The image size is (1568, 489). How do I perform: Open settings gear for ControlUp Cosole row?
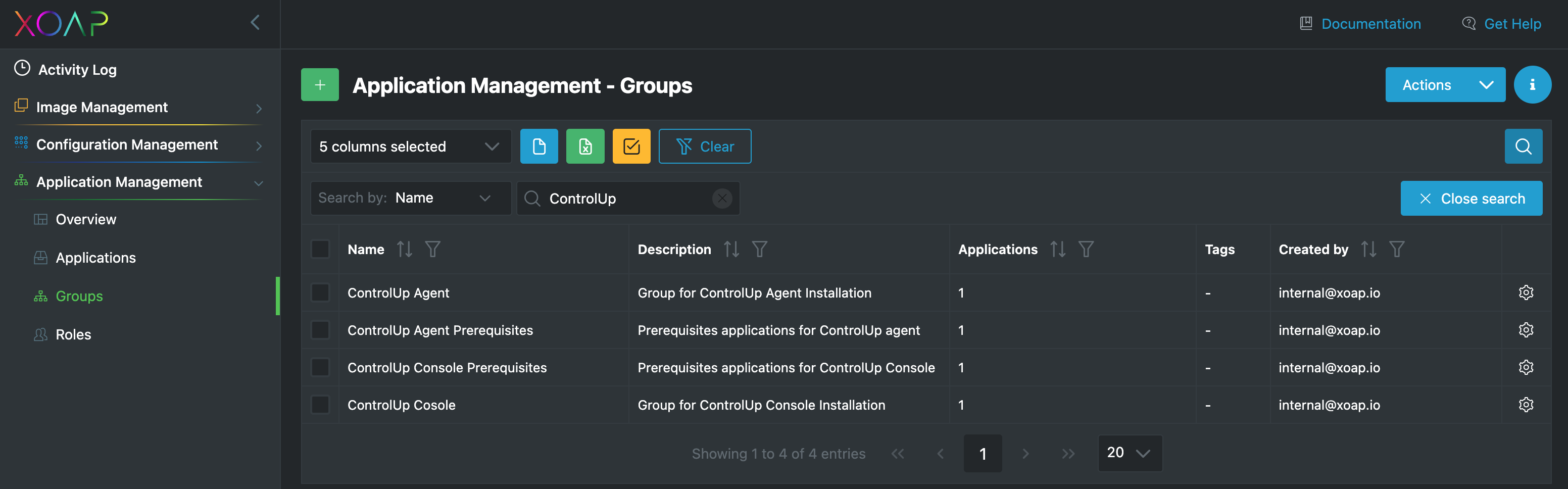[x=1526, y=405]
